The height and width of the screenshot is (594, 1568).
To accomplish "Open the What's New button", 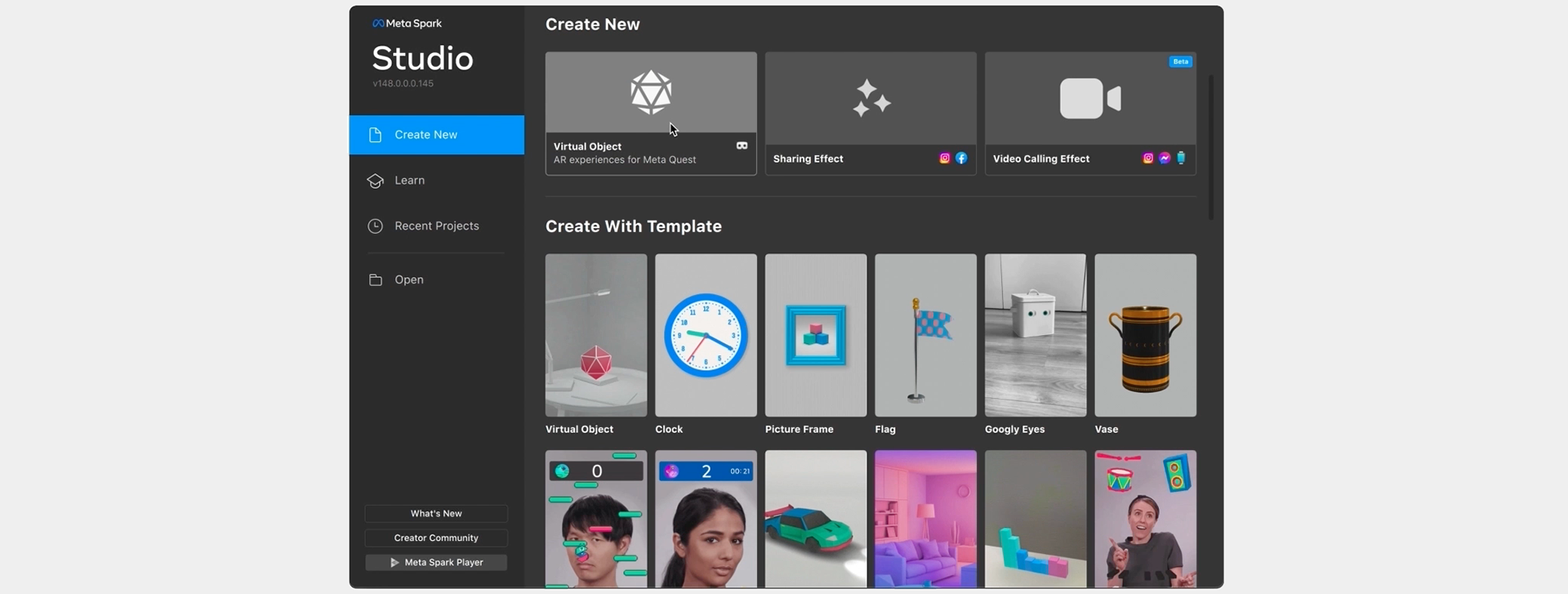I will coord(436,514).
